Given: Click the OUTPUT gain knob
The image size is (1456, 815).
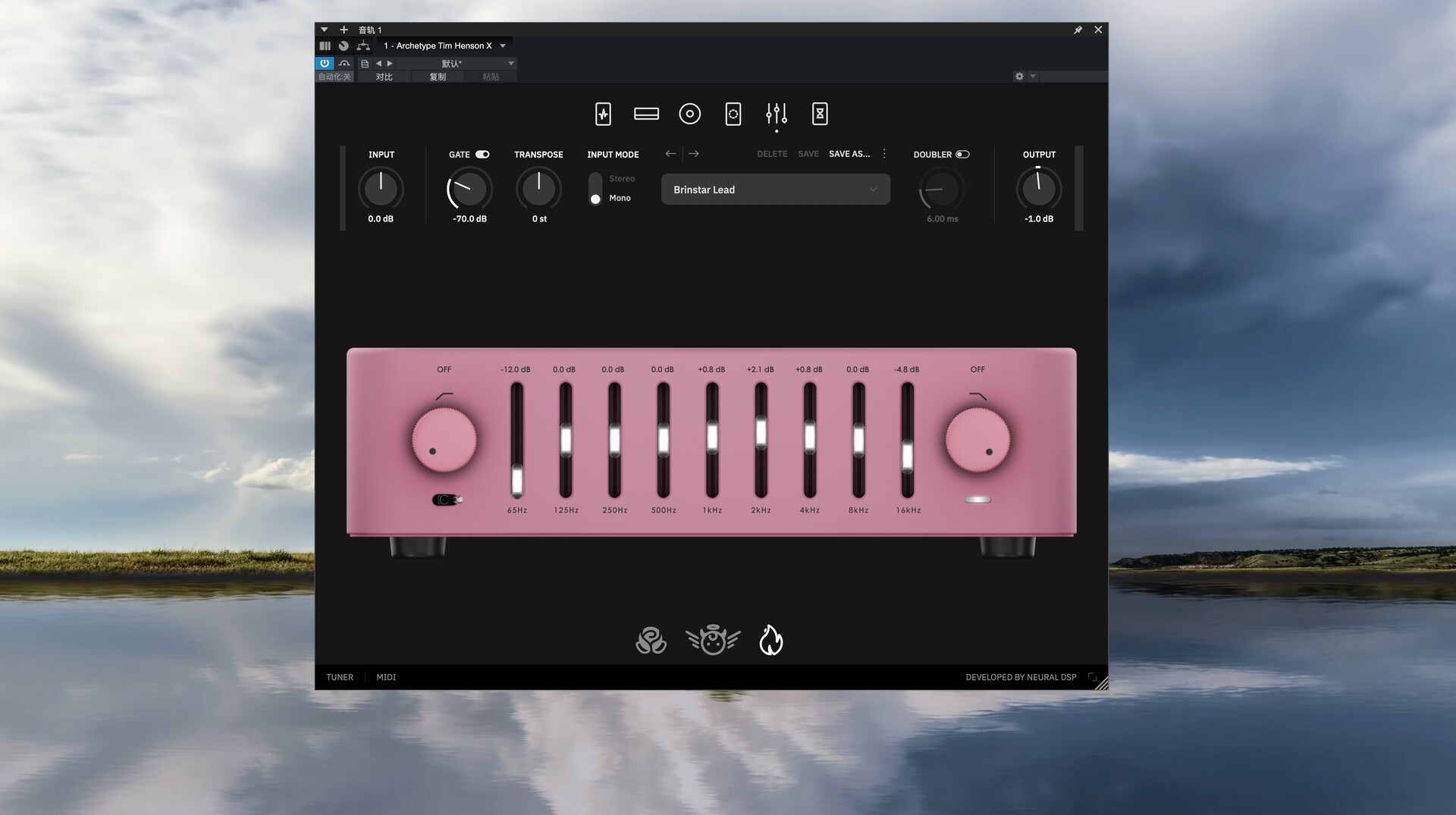Looking at the screenshot, I should pos(1038,190).
